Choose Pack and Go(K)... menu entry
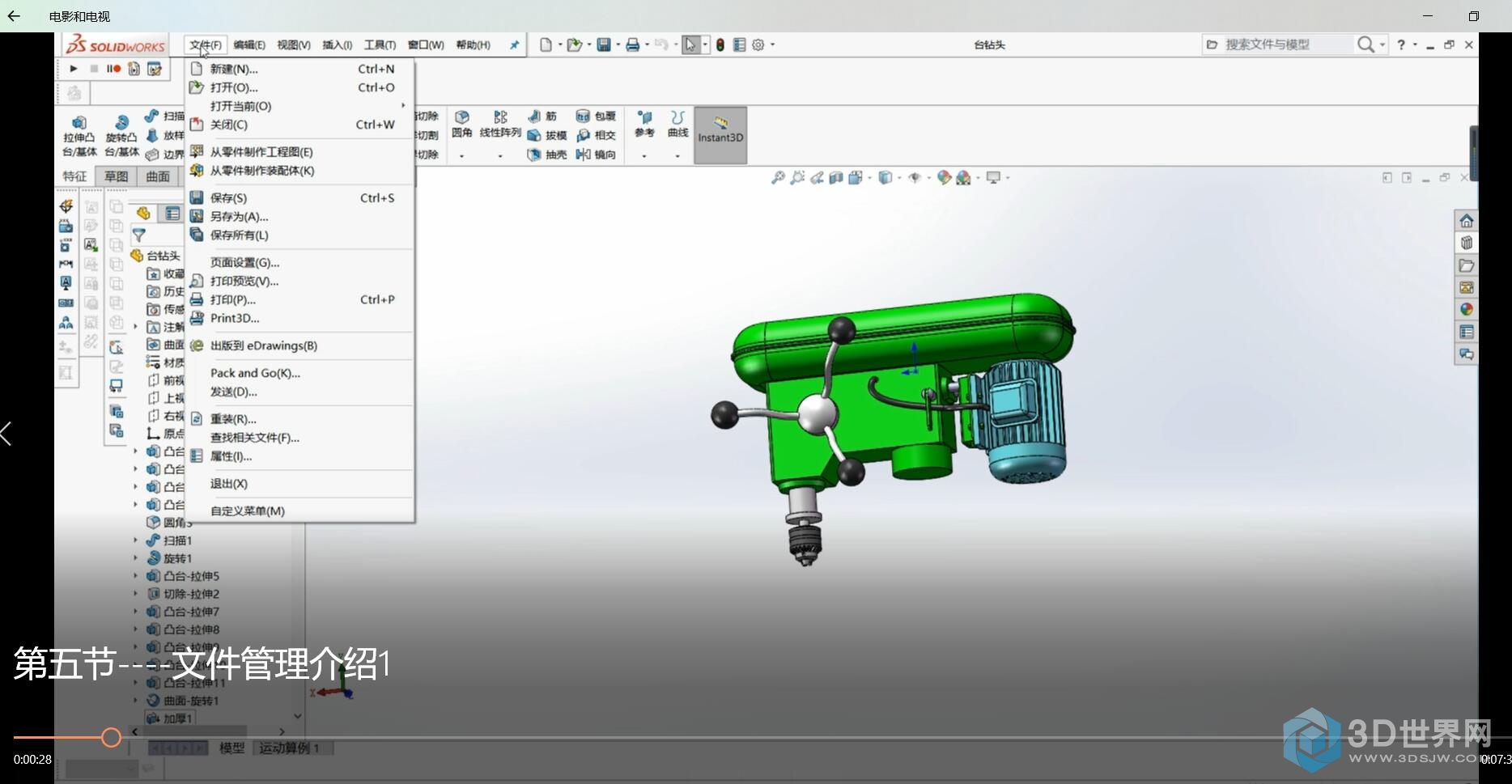The height and width of the screenshot is (784, 1512). tap(299, 373)
